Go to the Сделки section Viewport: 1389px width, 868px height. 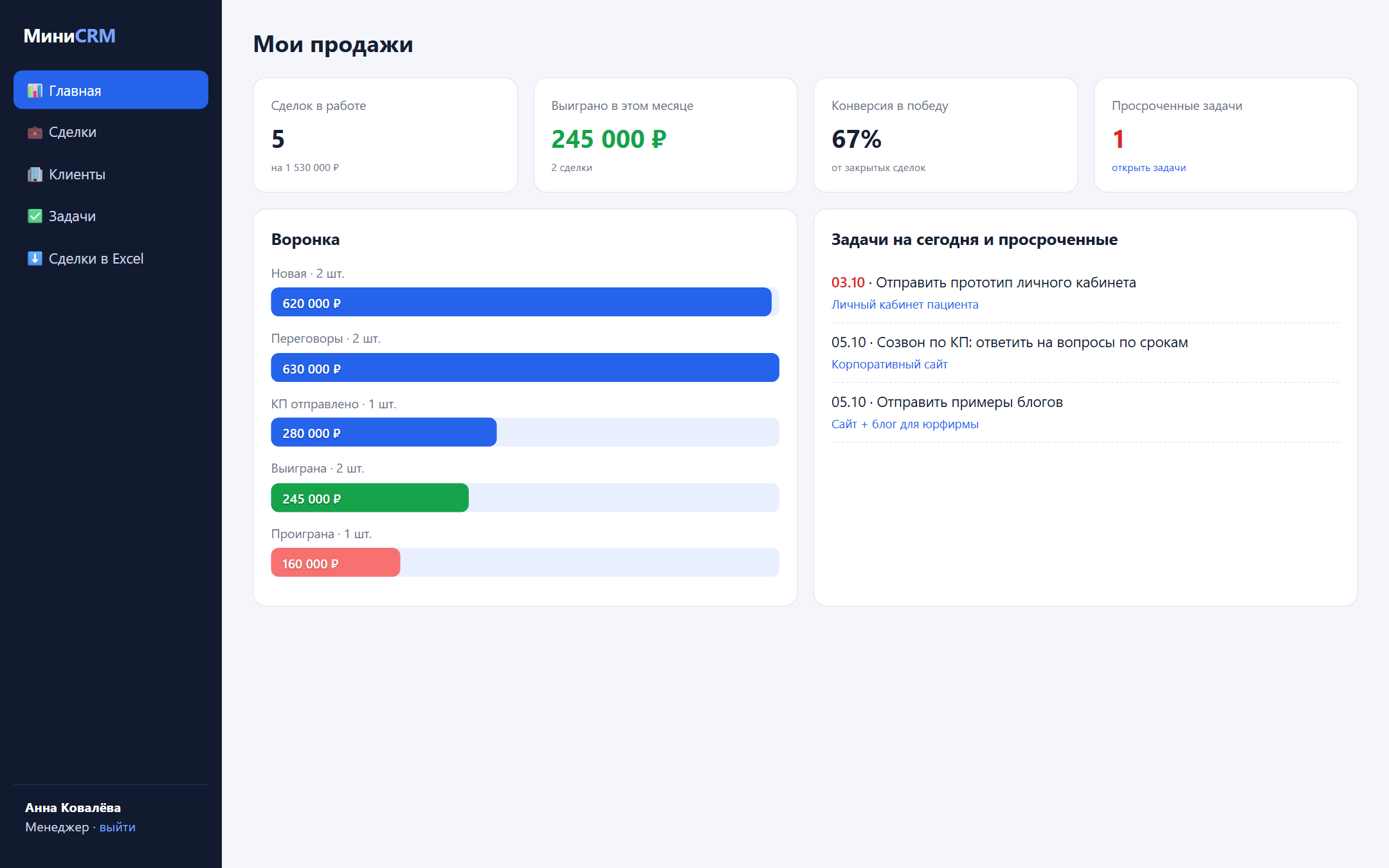pyautogui.click(x=111, y=132)
